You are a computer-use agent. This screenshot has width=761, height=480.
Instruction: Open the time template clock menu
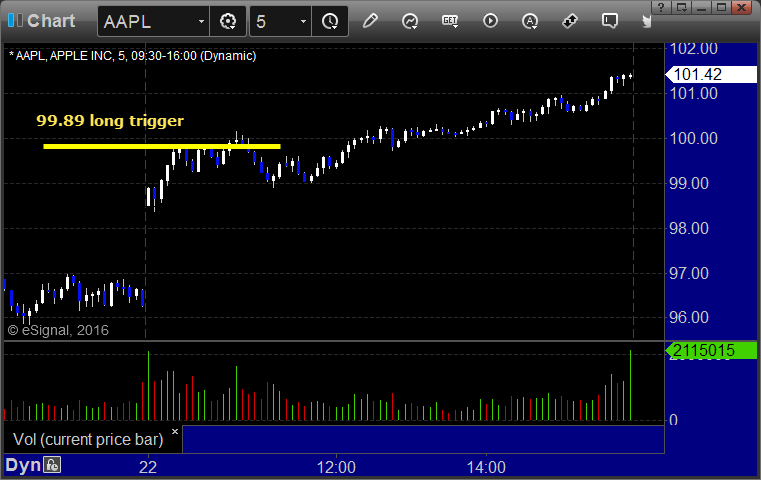point(330,21)
